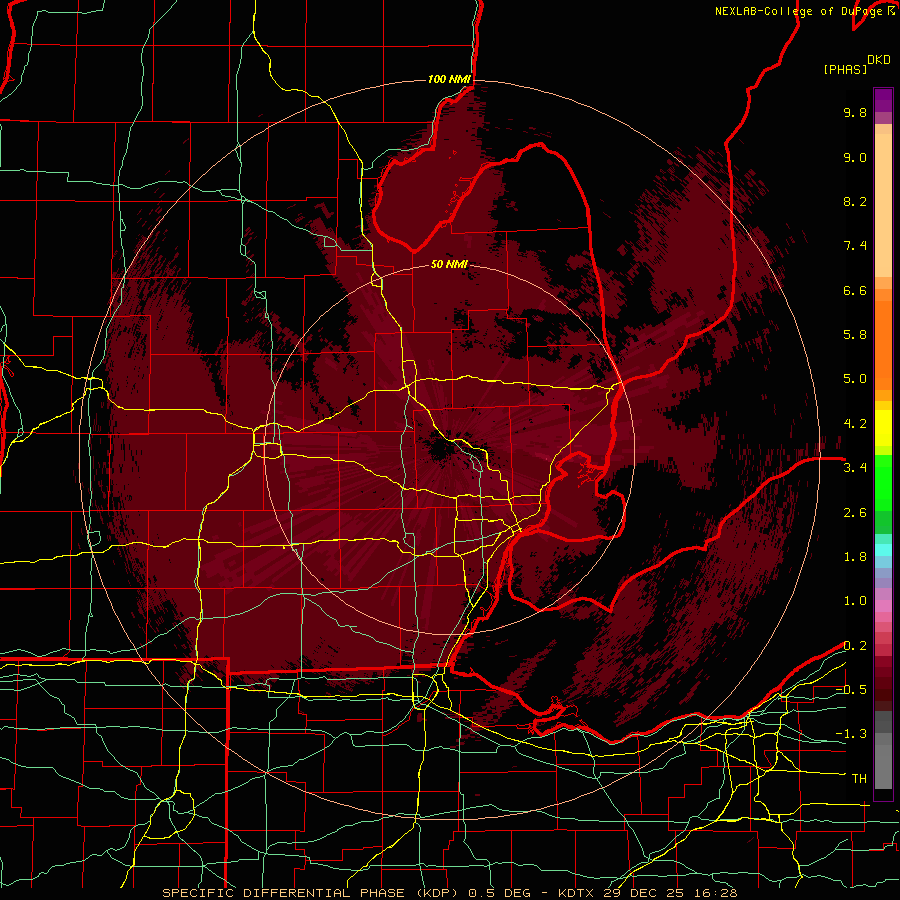Image resolution: width=900 pixels, height=900 pixels.
Task: Click the 4.2 value on the color scale
Action: point(855,424)
